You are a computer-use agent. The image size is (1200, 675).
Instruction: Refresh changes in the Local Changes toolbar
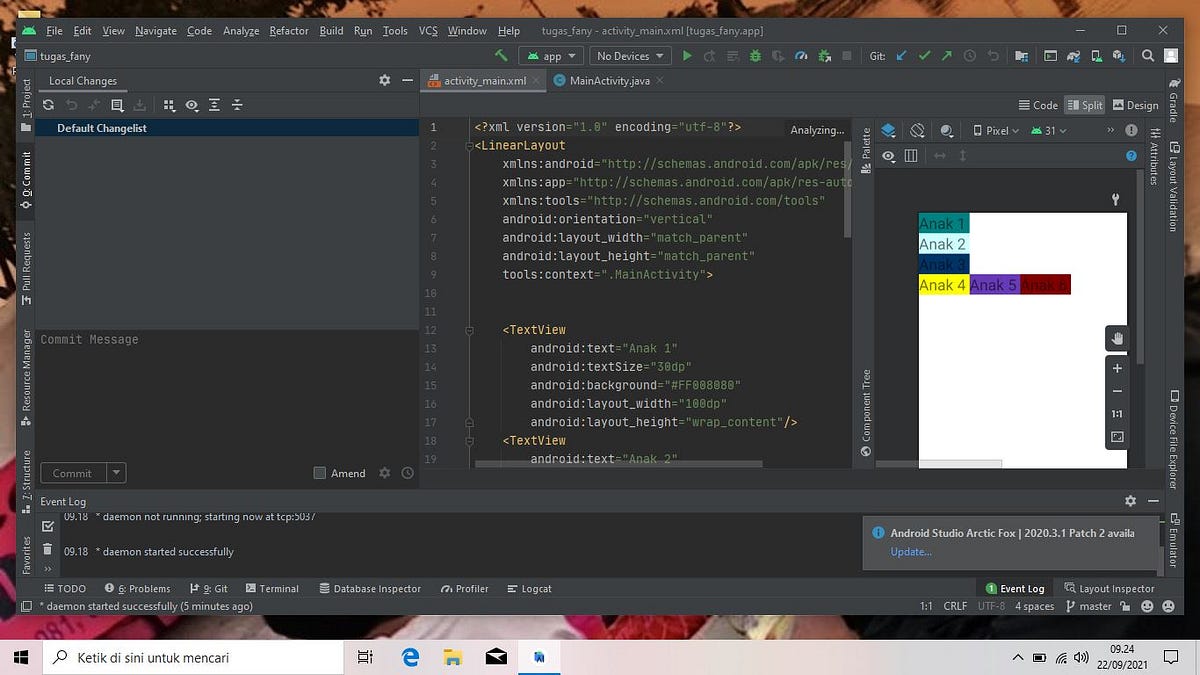[x=47, y=105]
